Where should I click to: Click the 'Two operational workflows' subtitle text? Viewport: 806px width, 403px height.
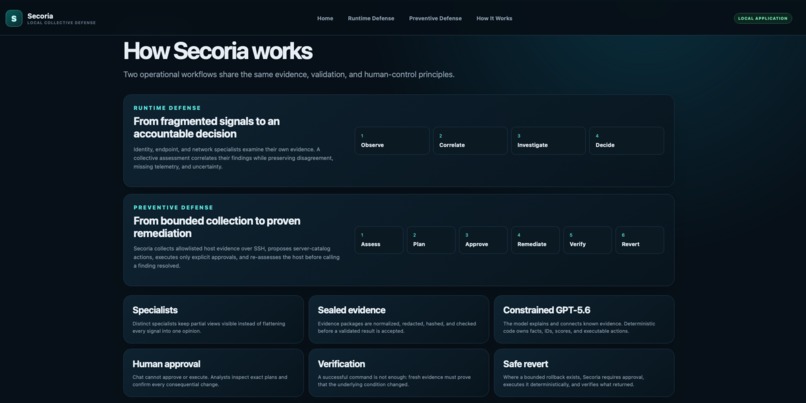point(289,75)
